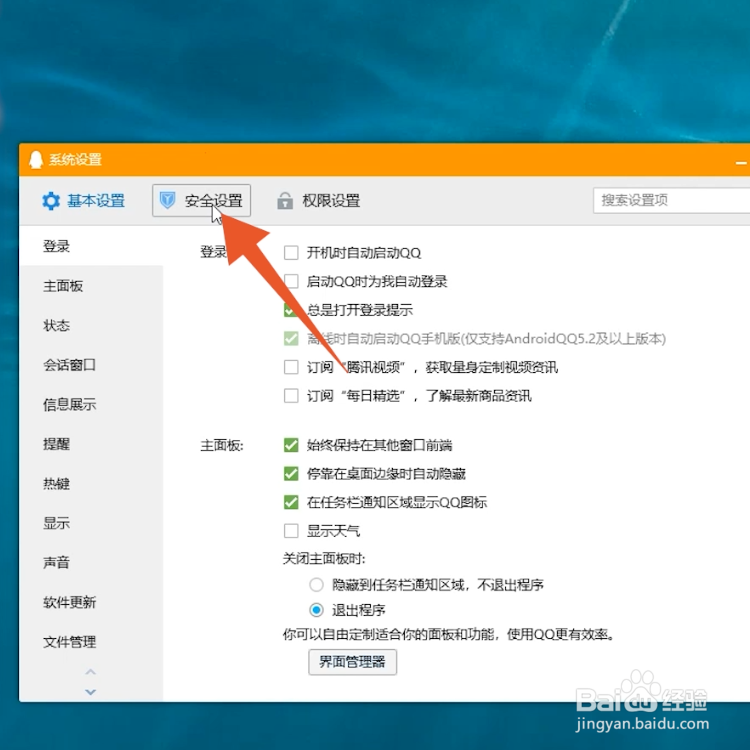Switch to the 权限设置 tab
This screenshot has width=750, height=750.
pyautogui.click(x=319, y=200)
